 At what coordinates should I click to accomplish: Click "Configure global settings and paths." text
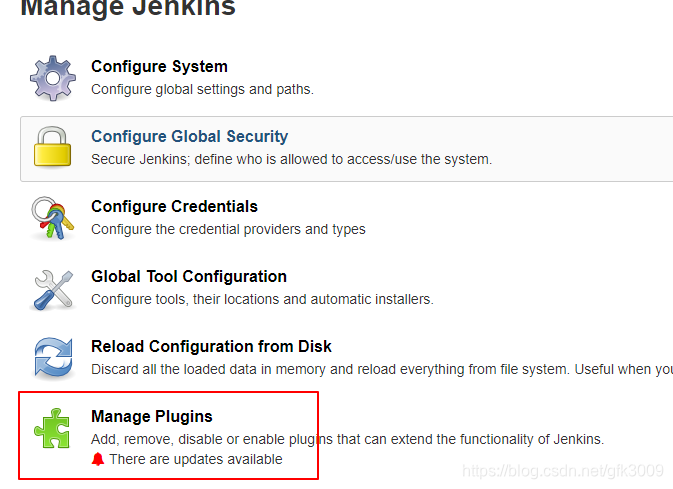[202, 89]
